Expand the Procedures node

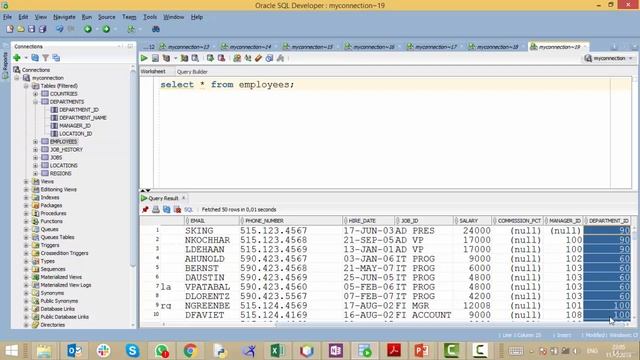pyautogui.click(x=26, y=213)
